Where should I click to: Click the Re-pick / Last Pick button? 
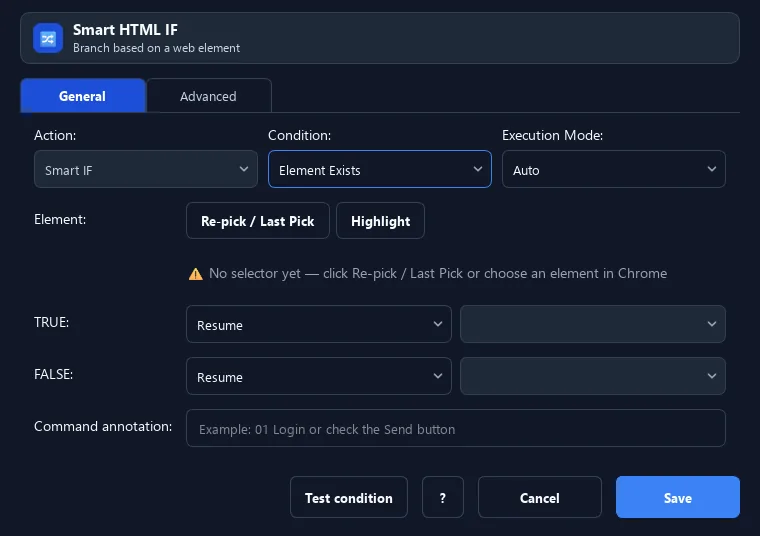click(x=258, y=221)
